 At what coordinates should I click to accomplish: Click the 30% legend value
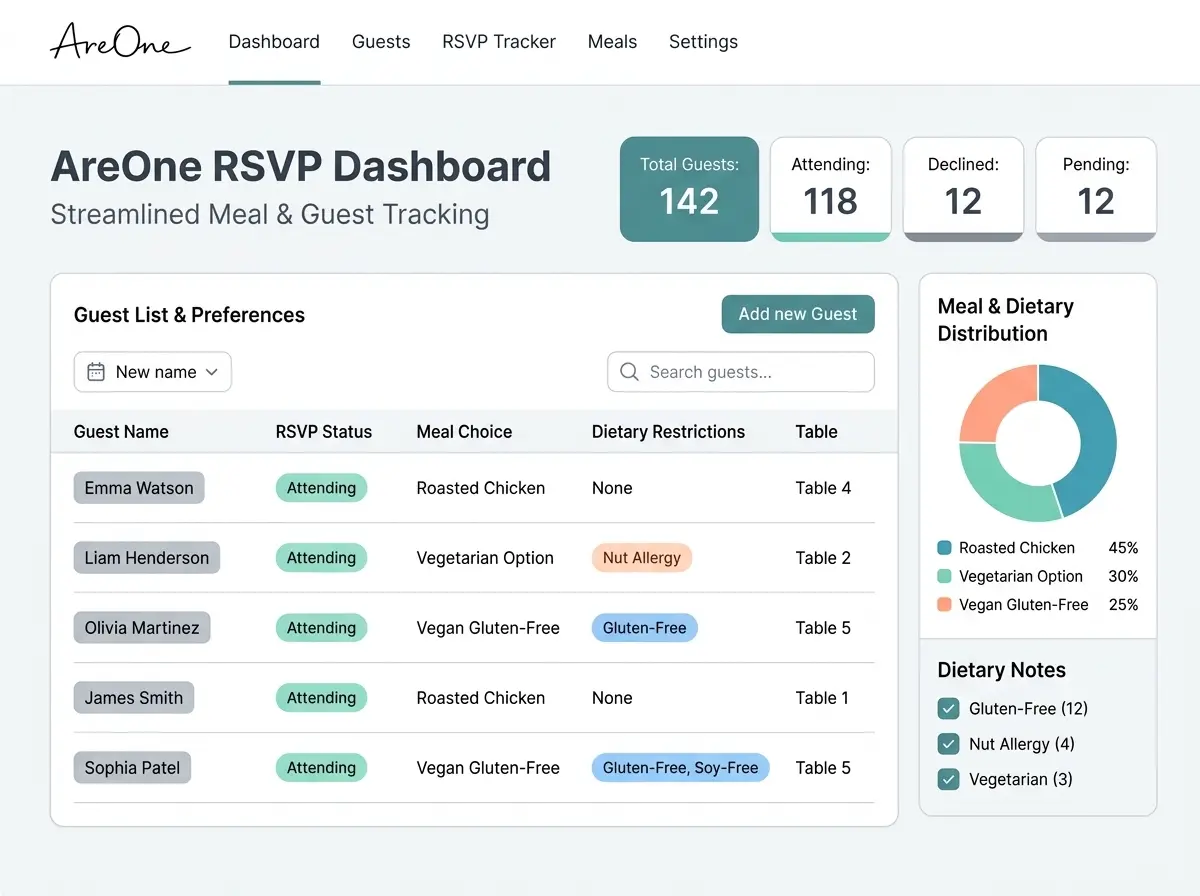1123,576
